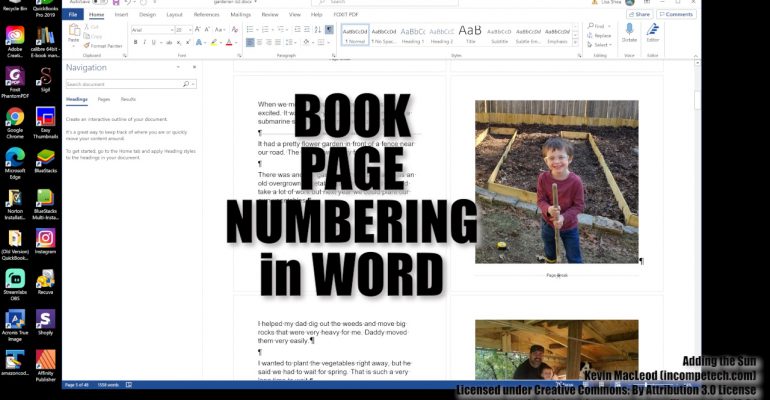Click Replace in the Editing group
Viewport: 770px width, 400px height.
599,36
